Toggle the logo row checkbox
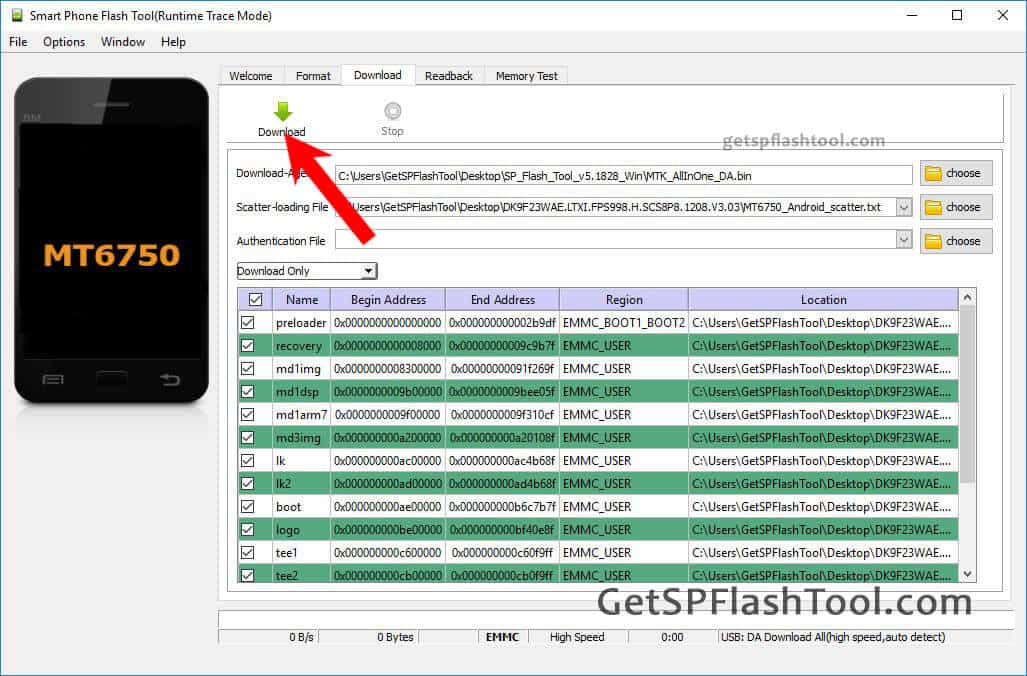This screenshot has width=1027, height=676. click(x=248, y=529)
